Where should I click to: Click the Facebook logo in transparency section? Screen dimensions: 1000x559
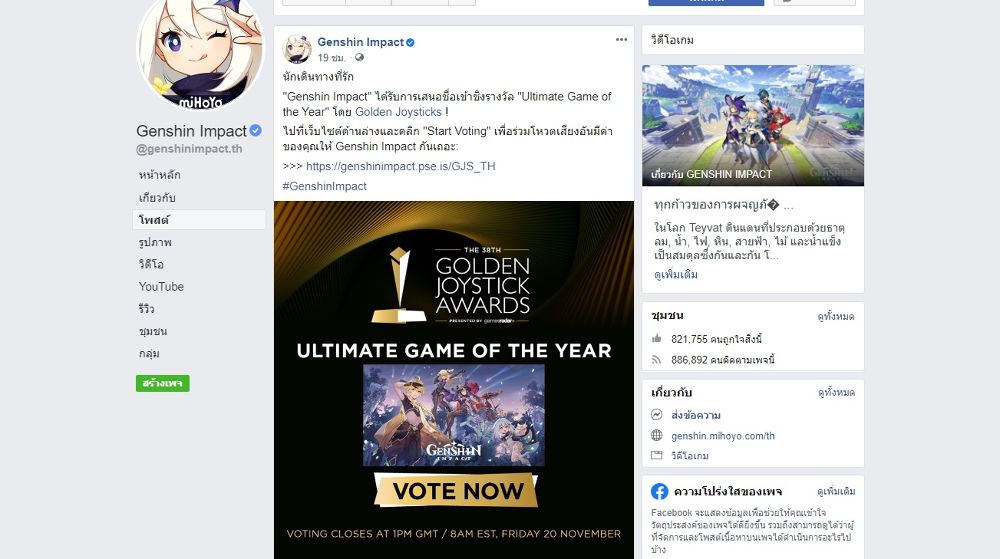tap(660, 491)
